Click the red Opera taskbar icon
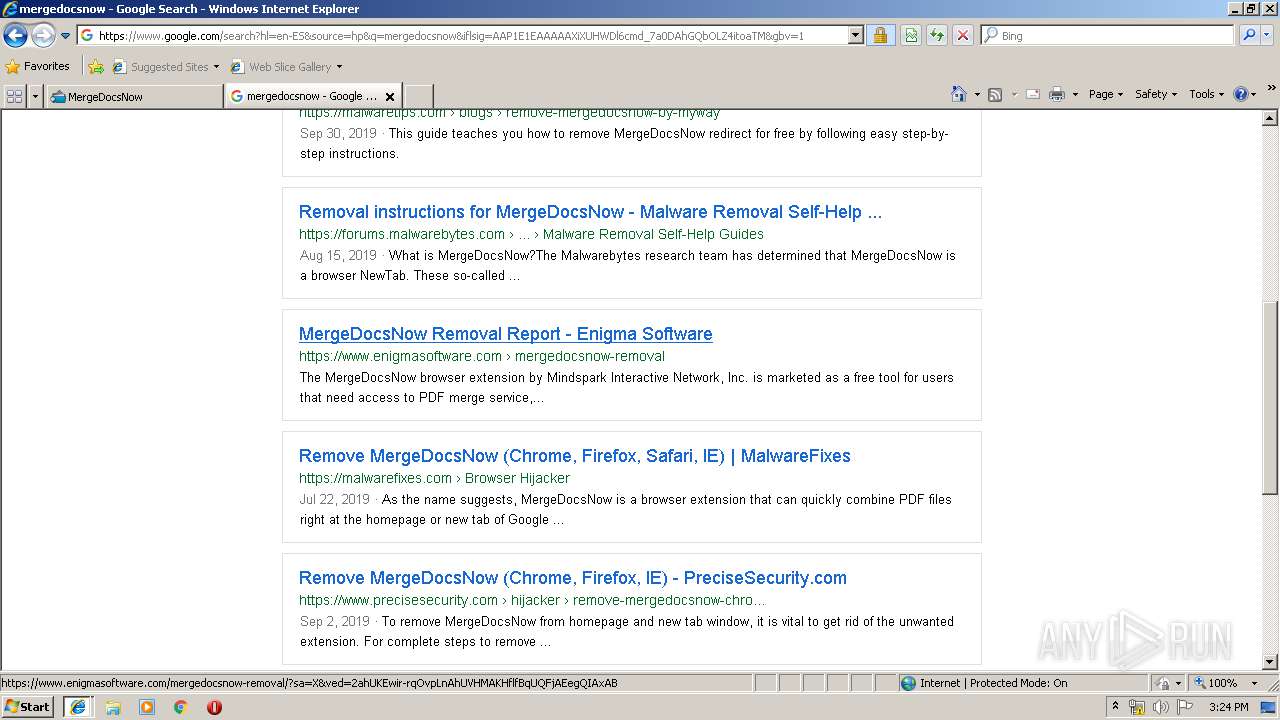Screen dimensions: 1280x720 [x=214, y=707]
